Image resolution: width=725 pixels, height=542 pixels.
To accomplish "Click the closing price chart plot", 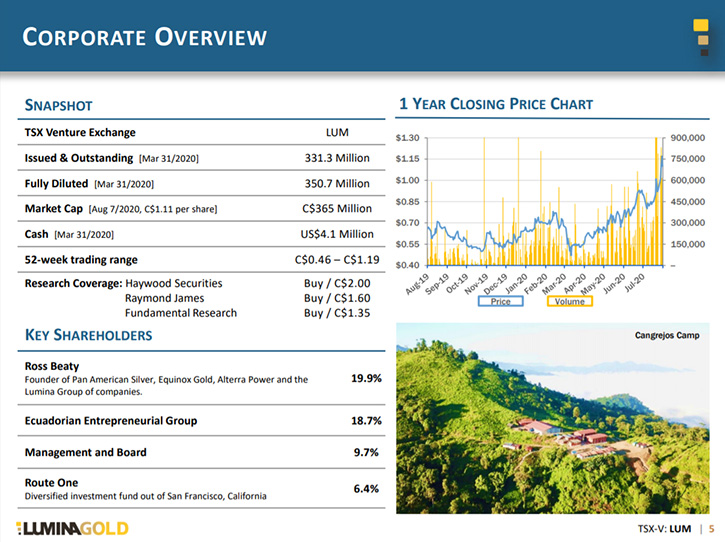I will point(545,202).
